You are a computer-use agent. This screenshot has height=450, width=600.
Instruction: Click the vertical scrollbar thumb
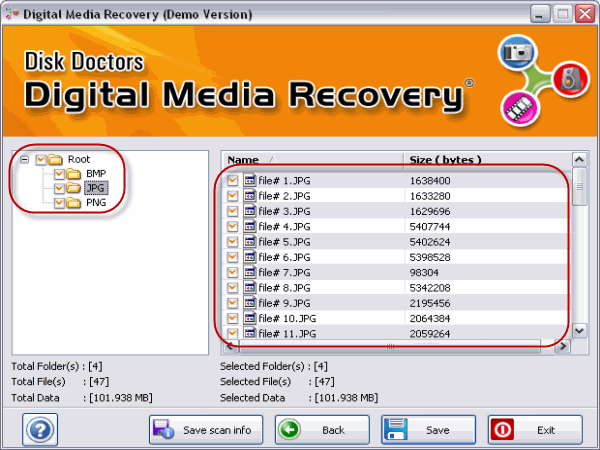coord(579,186)
